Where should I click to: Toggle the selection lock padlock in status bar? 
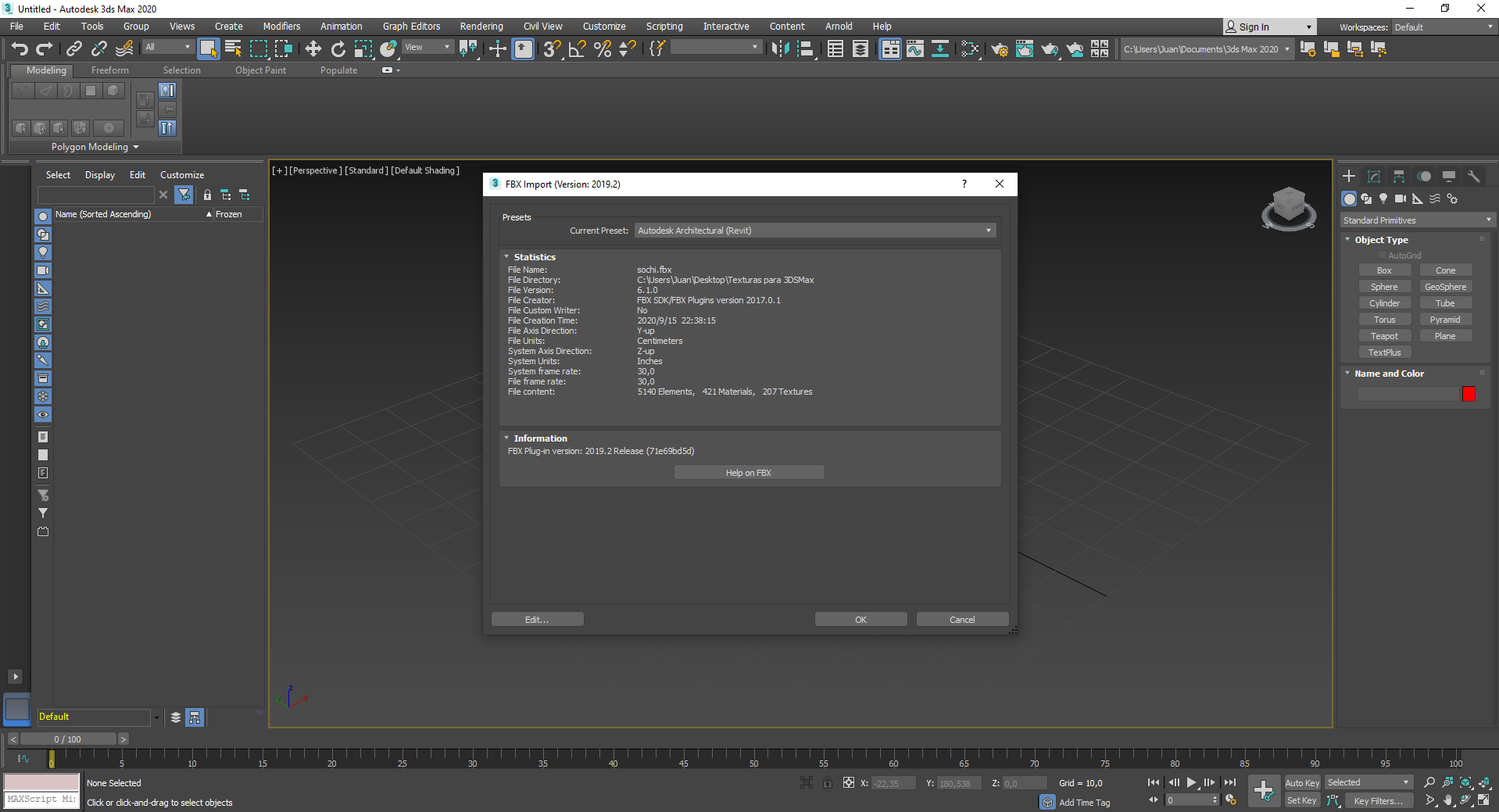pos(828,782)
